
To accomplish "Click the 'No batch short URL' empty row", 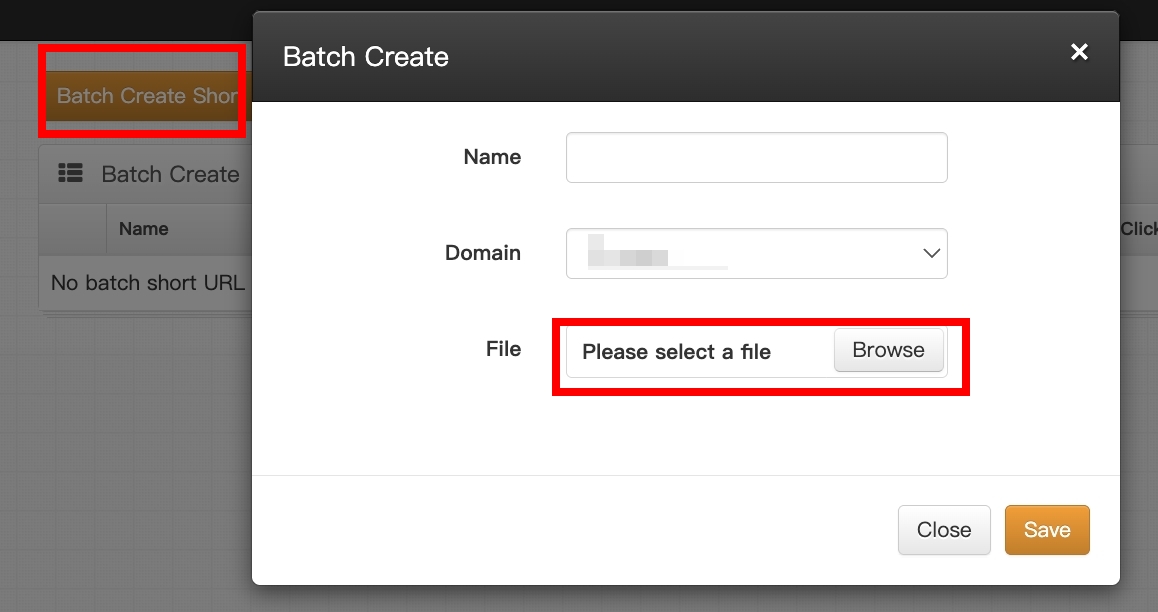I will 147,283.
